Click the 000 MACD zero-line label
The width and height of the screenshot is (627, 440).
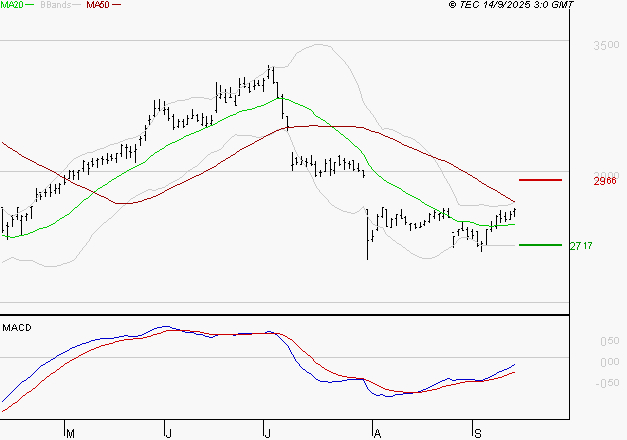tap(608, 360)
